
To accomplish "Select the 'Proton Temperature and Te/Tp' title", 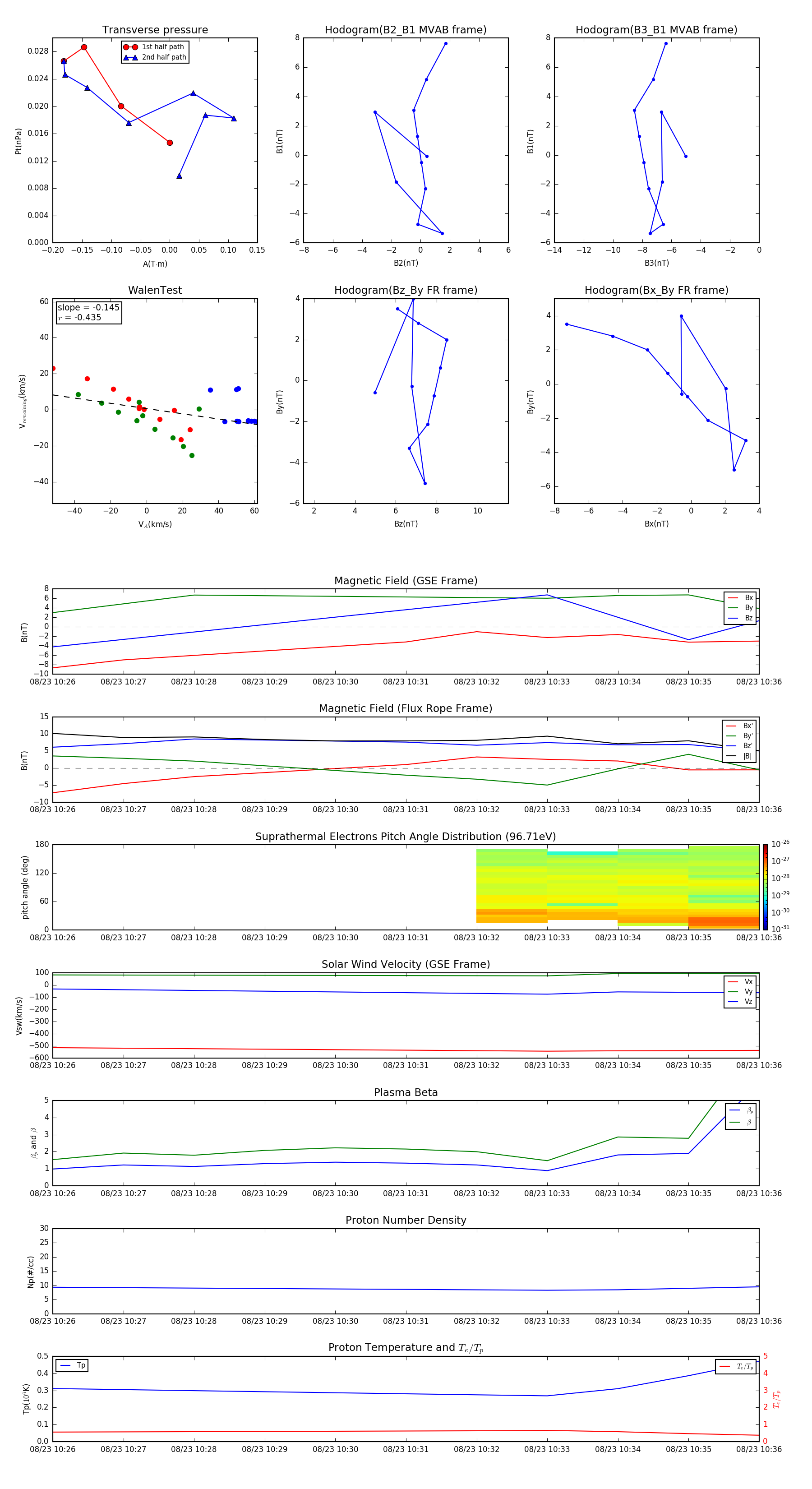I will coord(406,1348).
